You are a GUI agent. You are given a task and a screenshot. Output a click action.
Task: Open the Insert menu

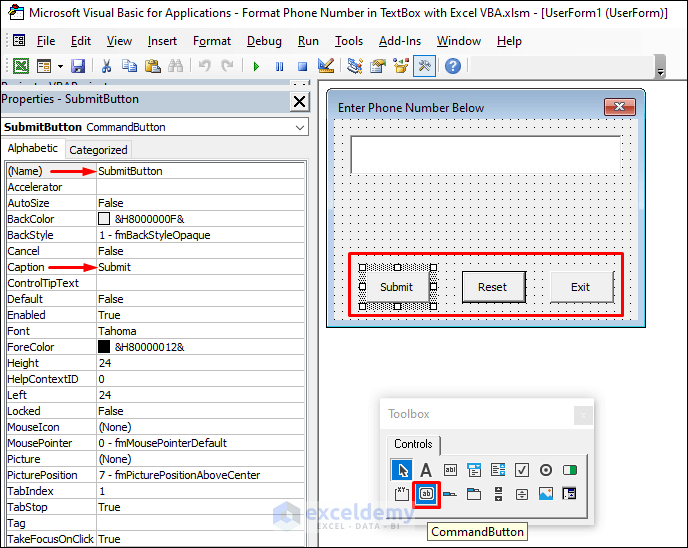tap(162, 41)
